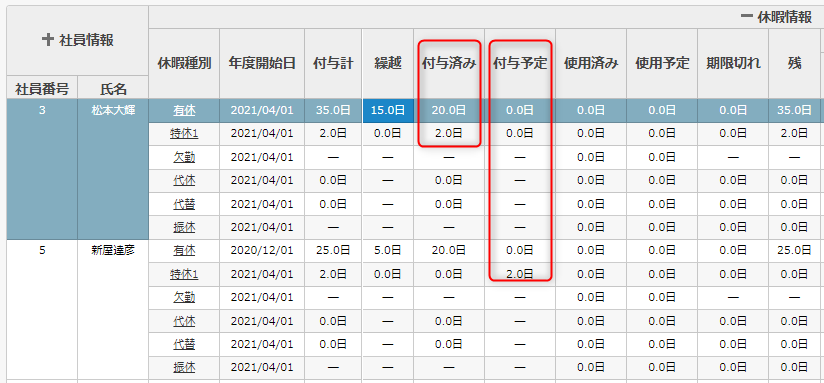Click the 社員番号 column header
This screenshot has height=383, width=824.
(42, 87)
